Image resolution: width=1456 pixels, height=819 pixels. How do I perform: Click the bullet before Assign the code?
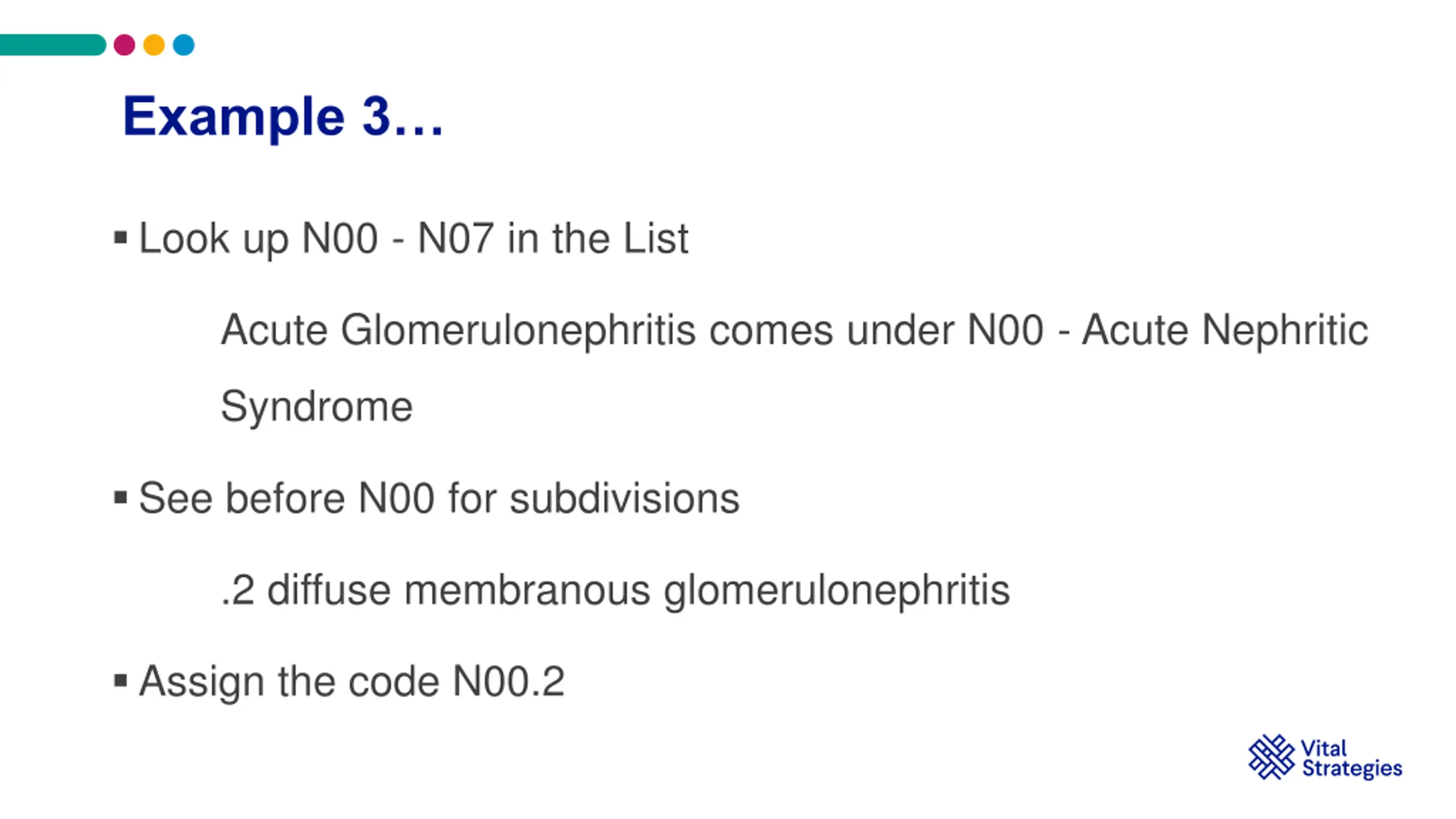[x=120, y=680]
